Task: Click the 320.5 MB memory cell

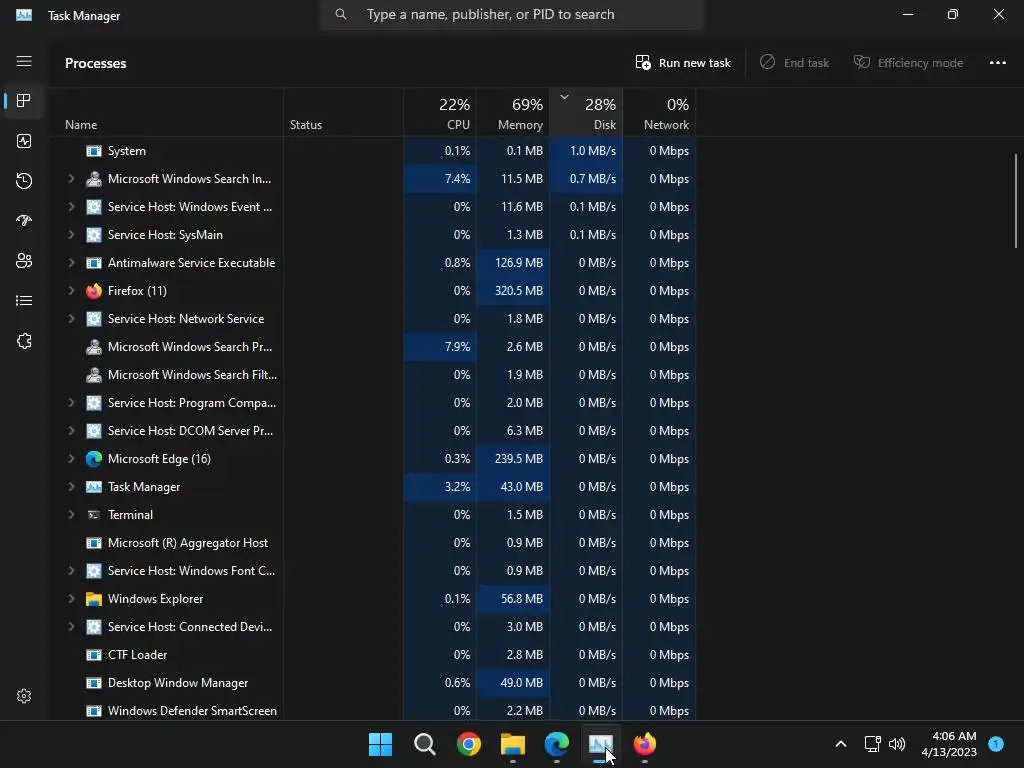Action: coord(513,291)
